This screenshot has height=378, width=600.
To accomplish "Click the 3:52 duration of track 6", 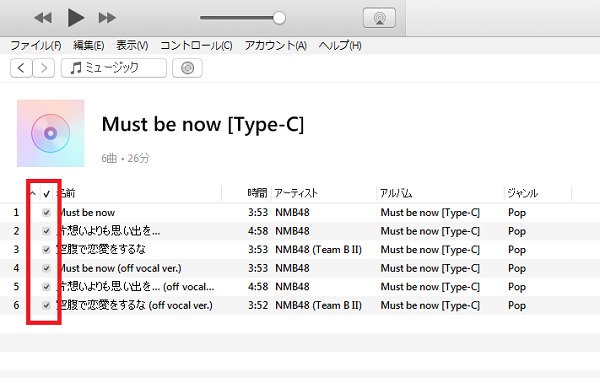I will click(x=258, y=305).
